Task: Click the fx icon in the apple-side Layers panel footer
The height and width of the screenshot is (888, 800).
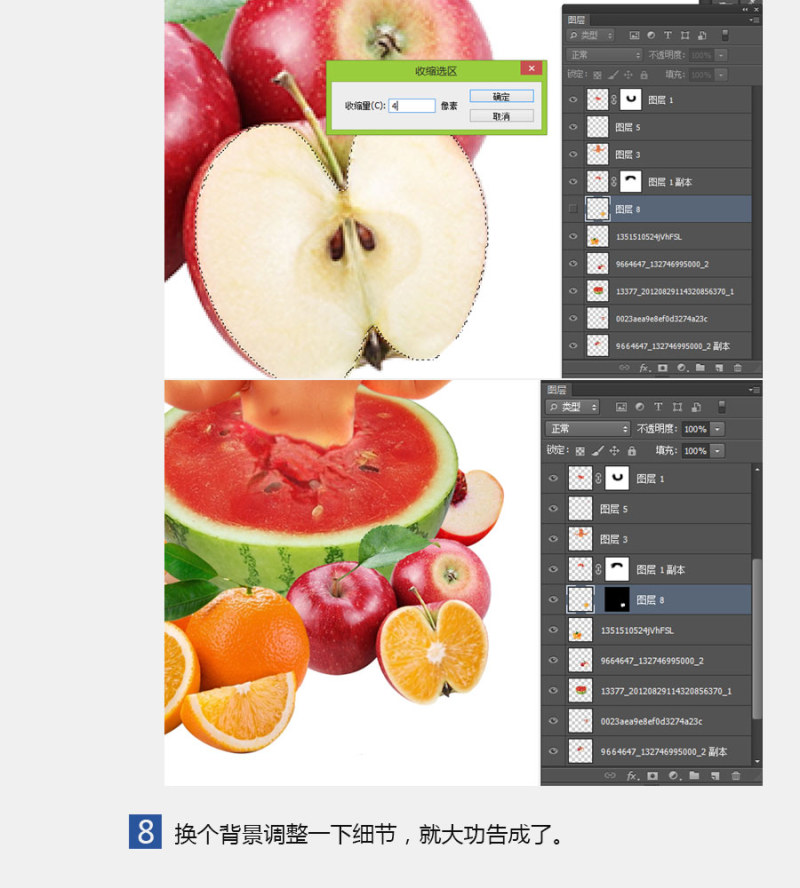Action: click(x=644, y=368)
